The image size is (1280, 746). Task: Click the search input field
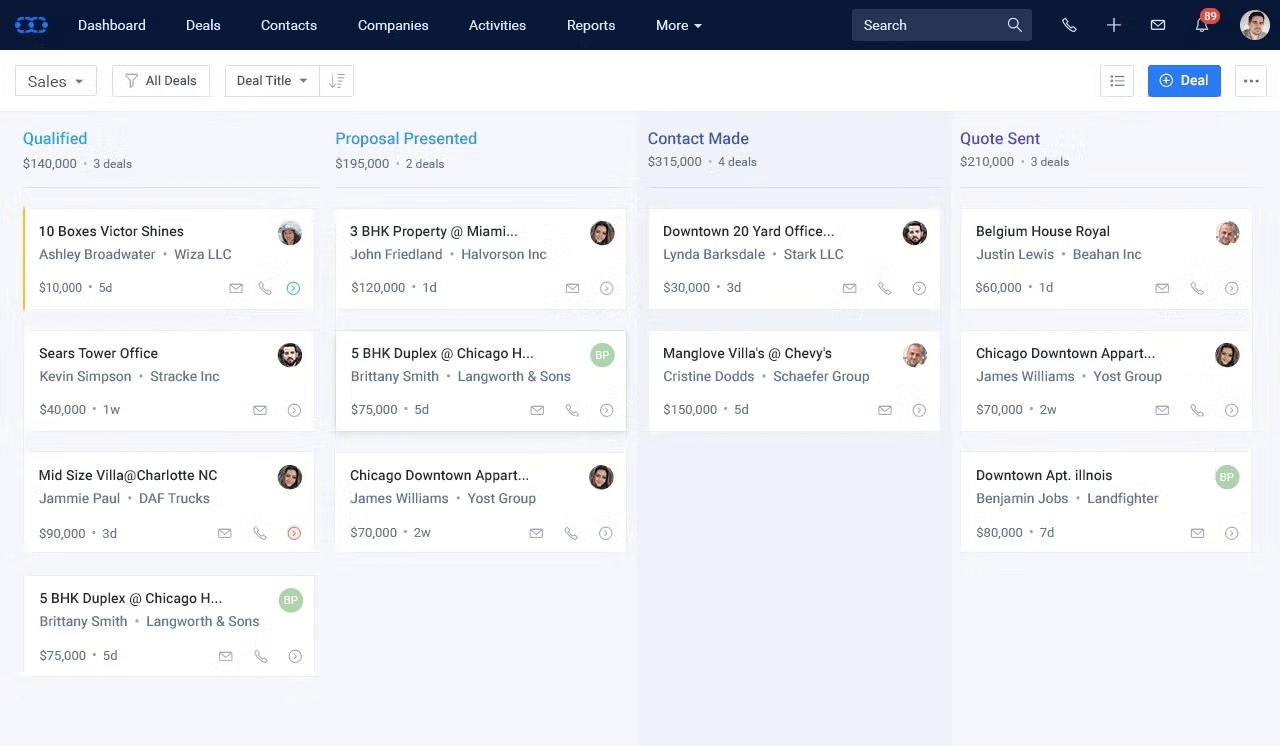[x=930, y=24]
